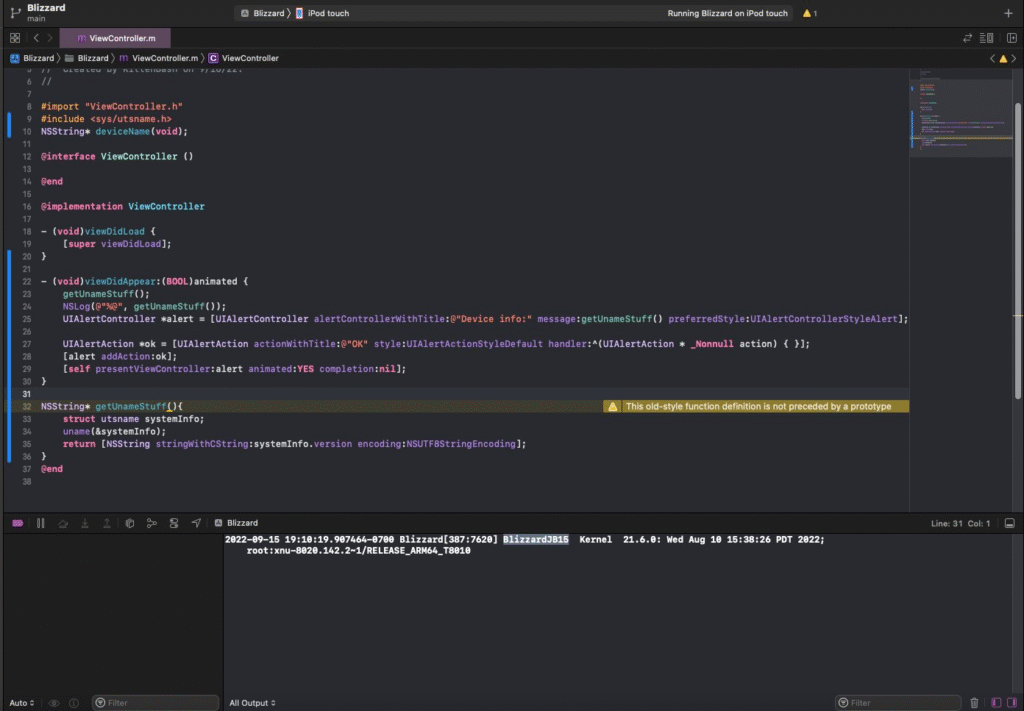Open Debug View Hierarchy
The image size is (1024, 711).
(x=129, y=523)
